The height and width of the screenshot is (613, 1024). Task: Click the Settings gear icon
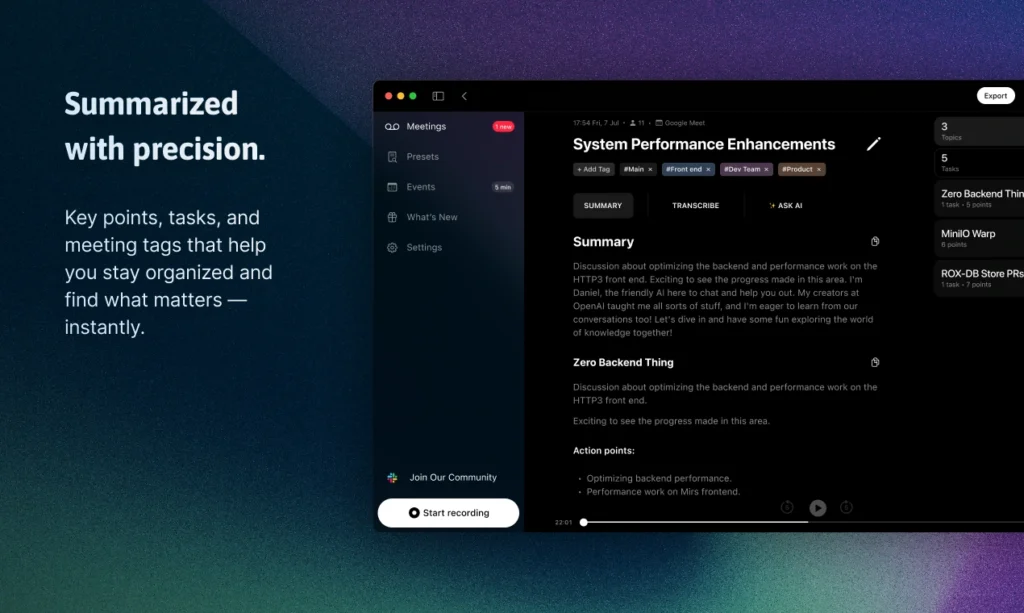click(x=392, y=247)
